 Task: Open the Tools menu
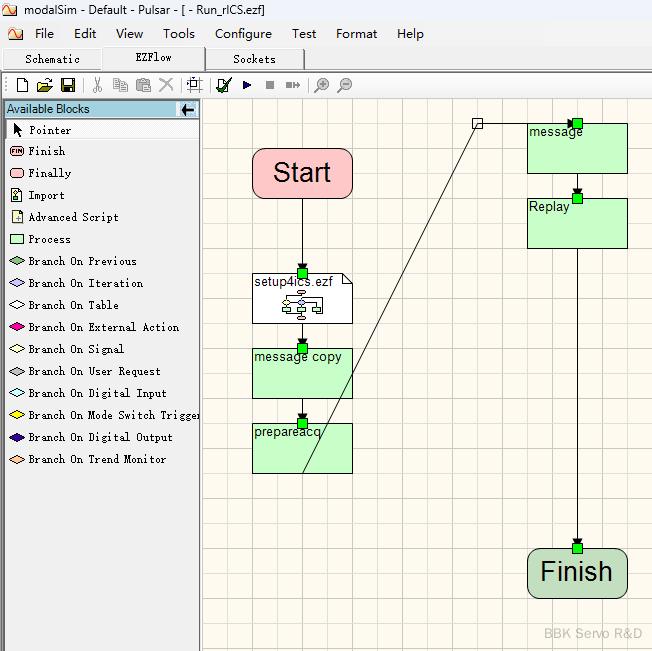tap(179, 33)
